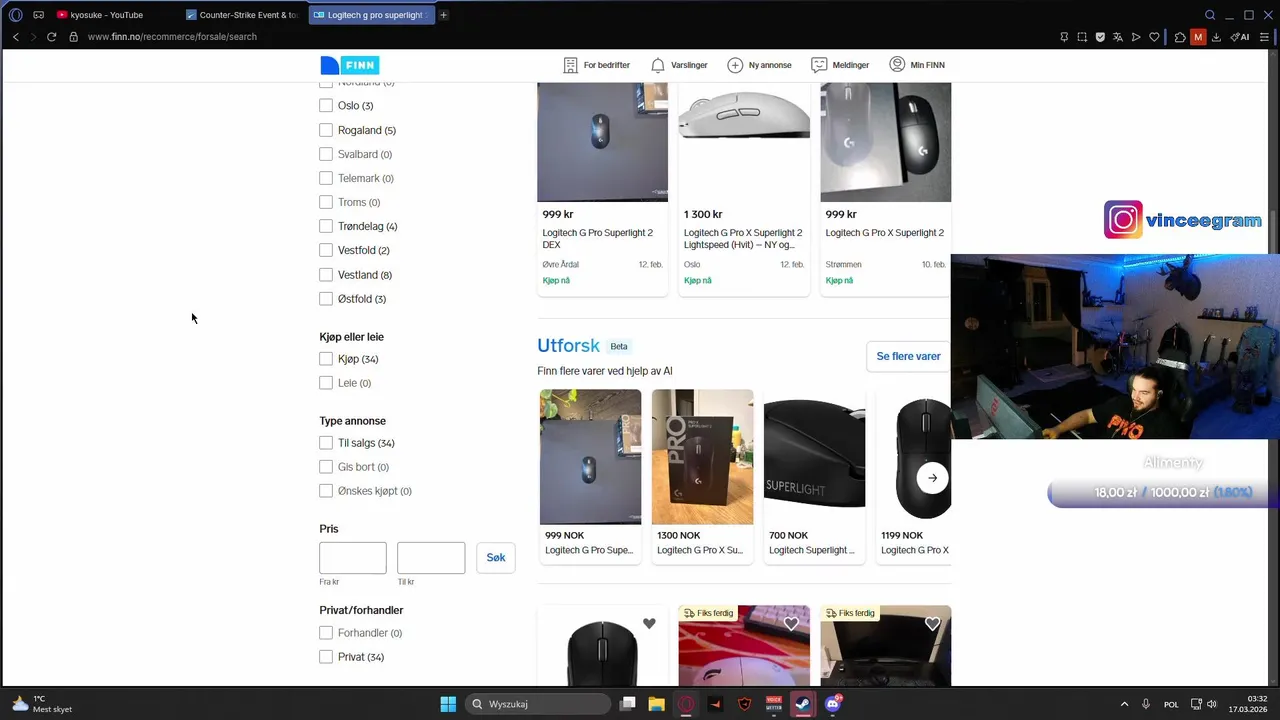Image resolution: width=1280 pixels, height=720 pixels.
Task: Open Task View on the taskbar
Action: 627,704
